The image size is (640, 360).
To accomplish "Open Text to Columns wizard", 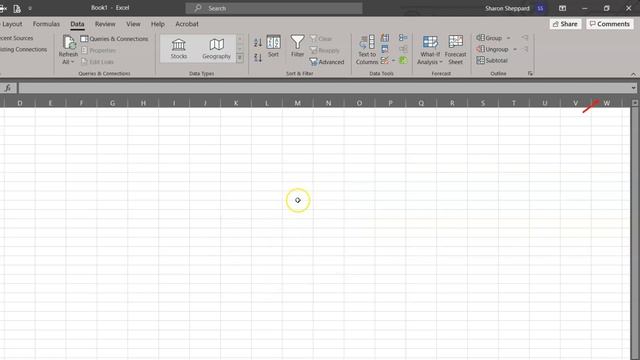I will 367,50.
